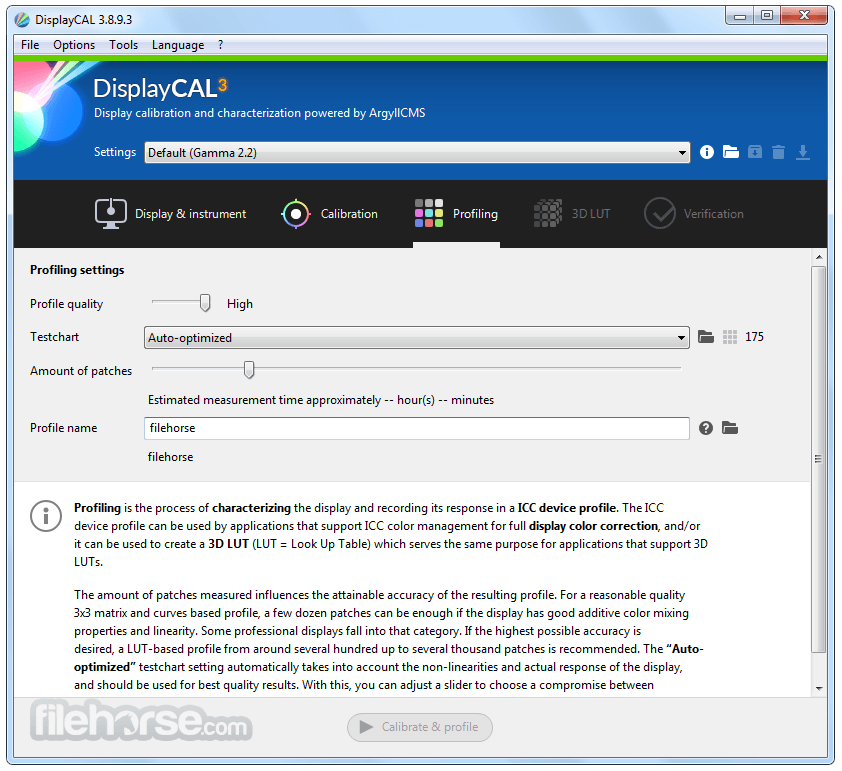Click the settings info icon
This screenshot has height=771, width=842.
707,152
